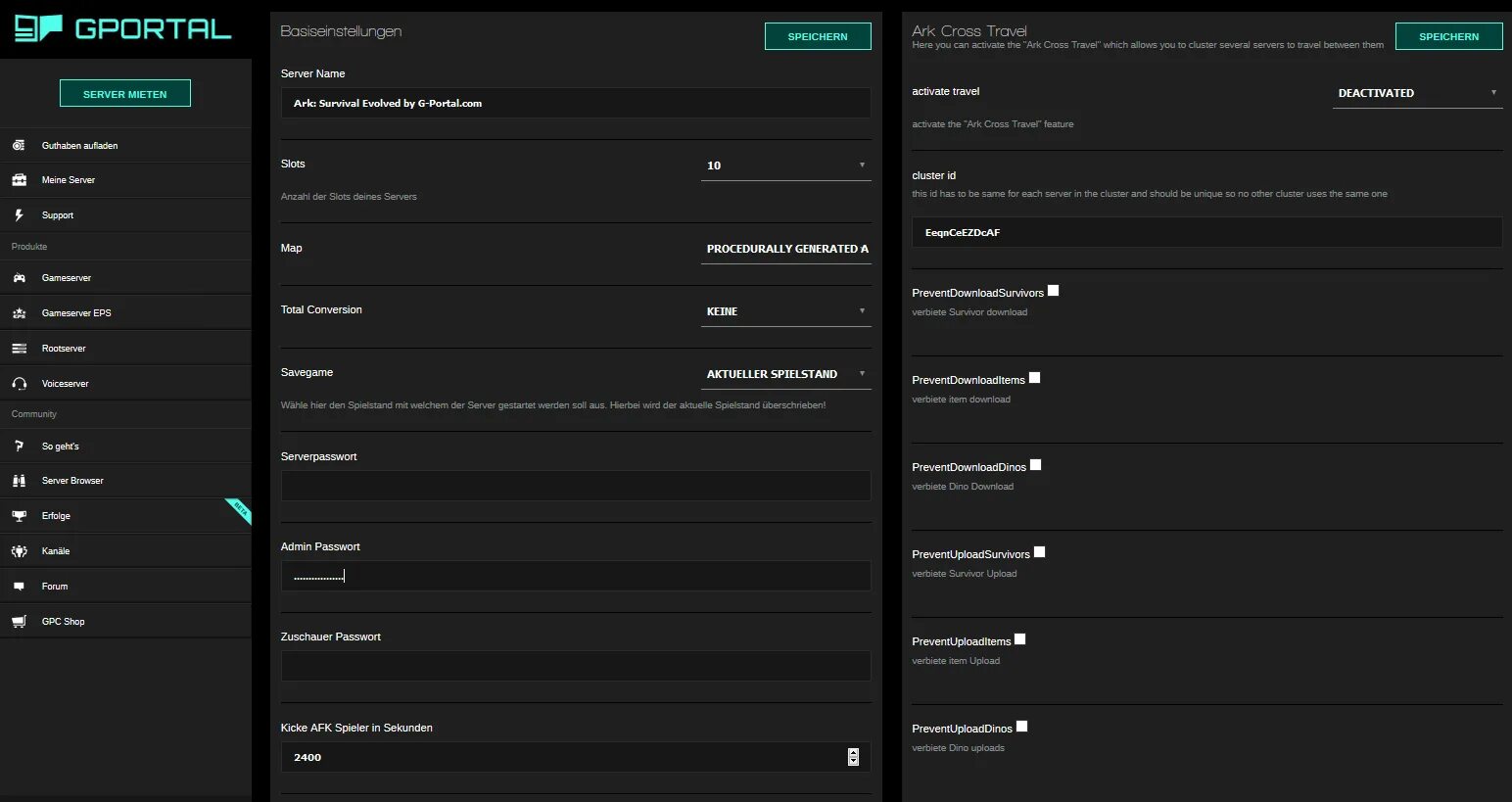
Task: Open Rootserver menu entry
Action: click(x=125, y=349)
